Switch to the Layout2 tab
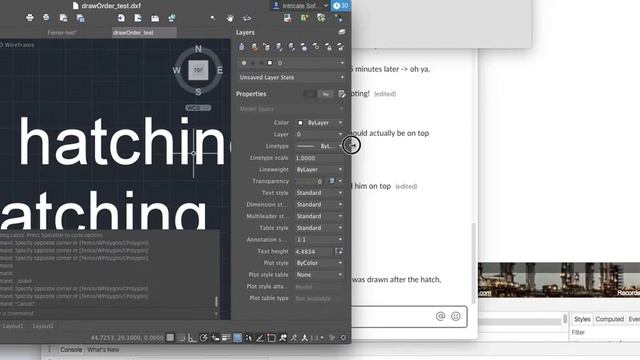 point(43,326)
